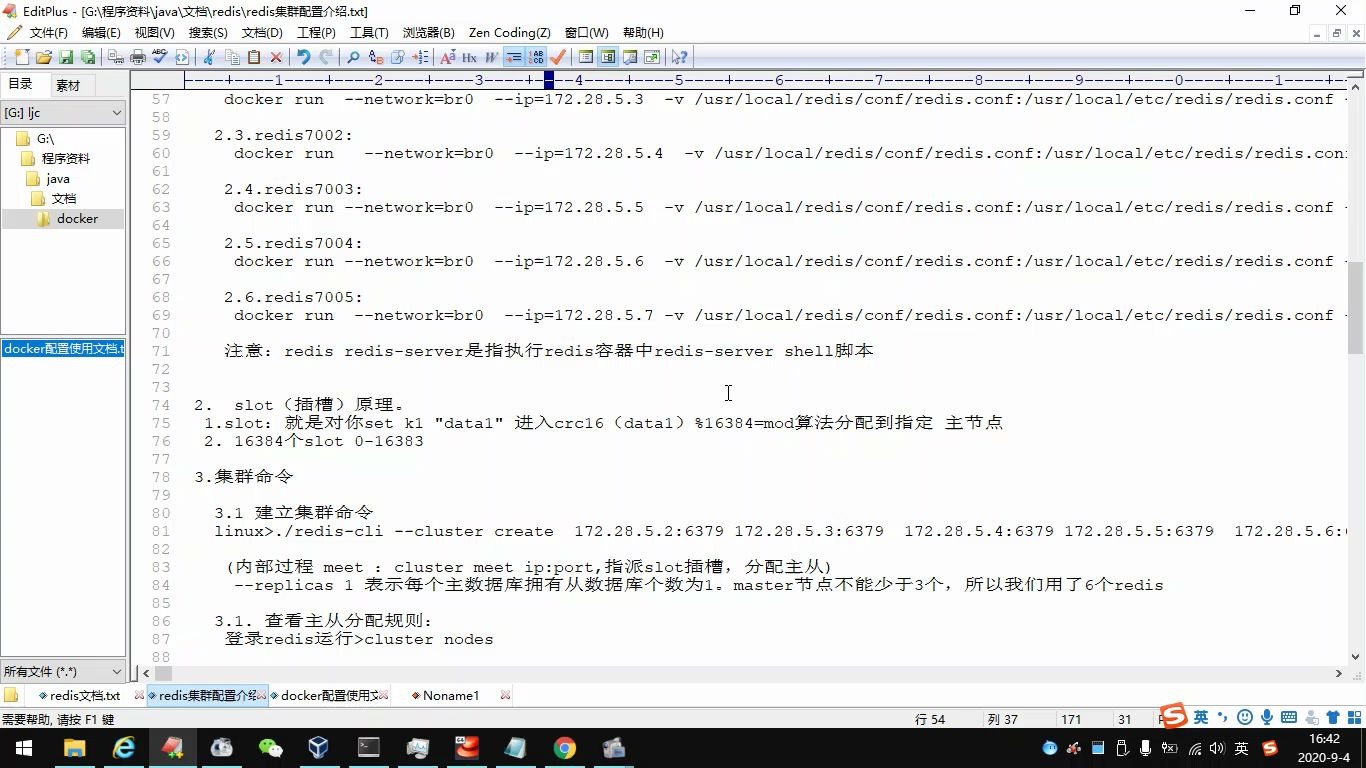Select the 程序资料 folder in tree
This screenshot has height=768, width=1366.
click(x=57, y=159)
